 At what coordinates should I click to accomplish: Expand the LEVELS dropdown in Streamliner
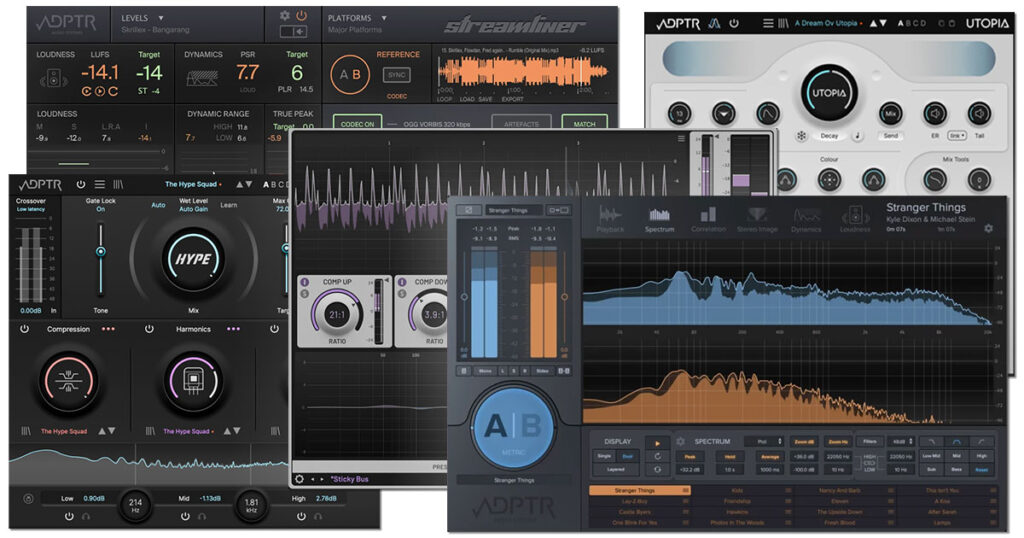pyautogui.click(x=142, y=18)
